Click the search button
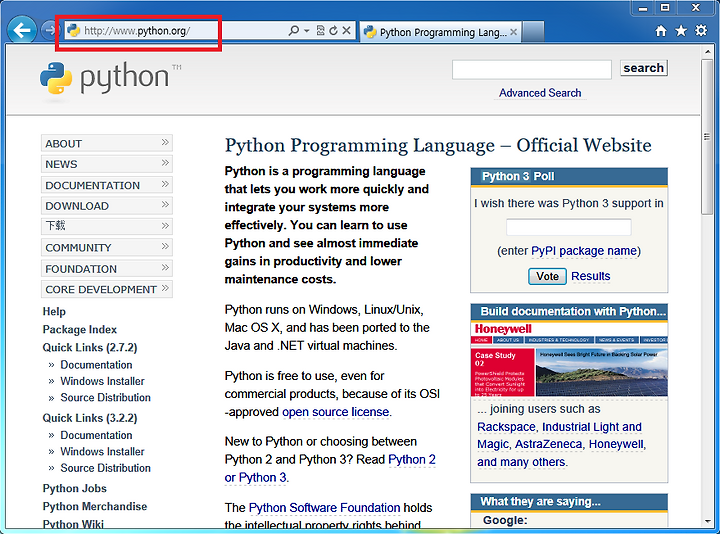Screen dimensions: 720x534 pos(644,68)
